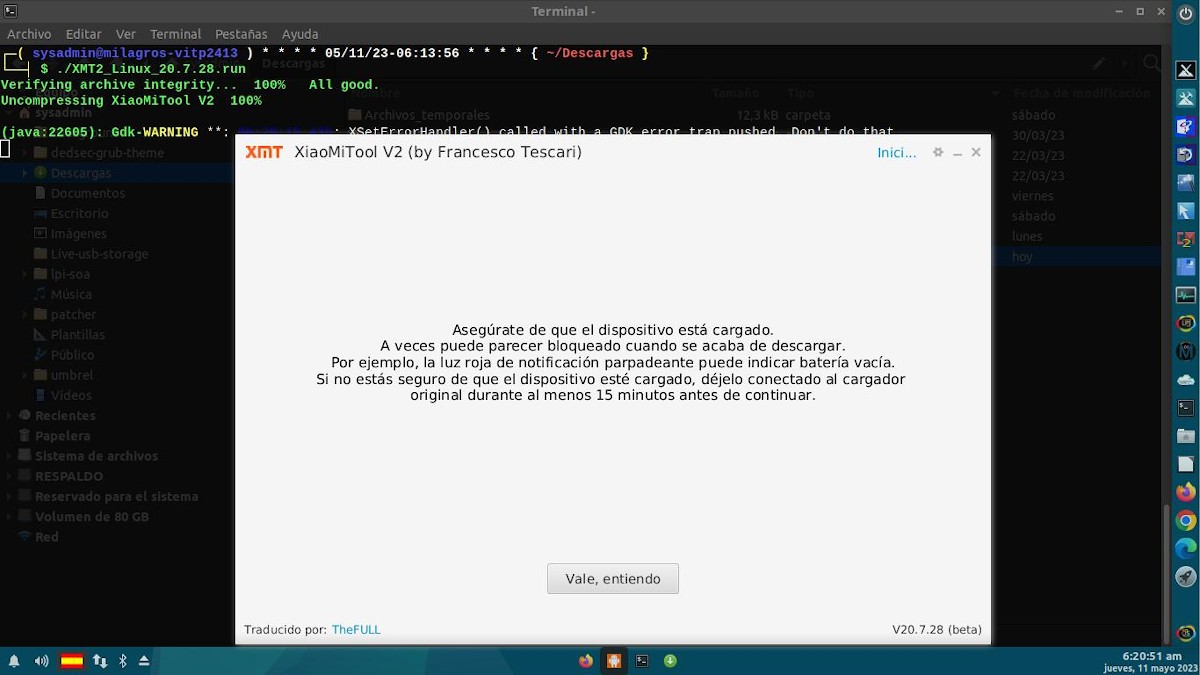
Task: Open the TheFULL translator link
Action: tap(356, 629)
